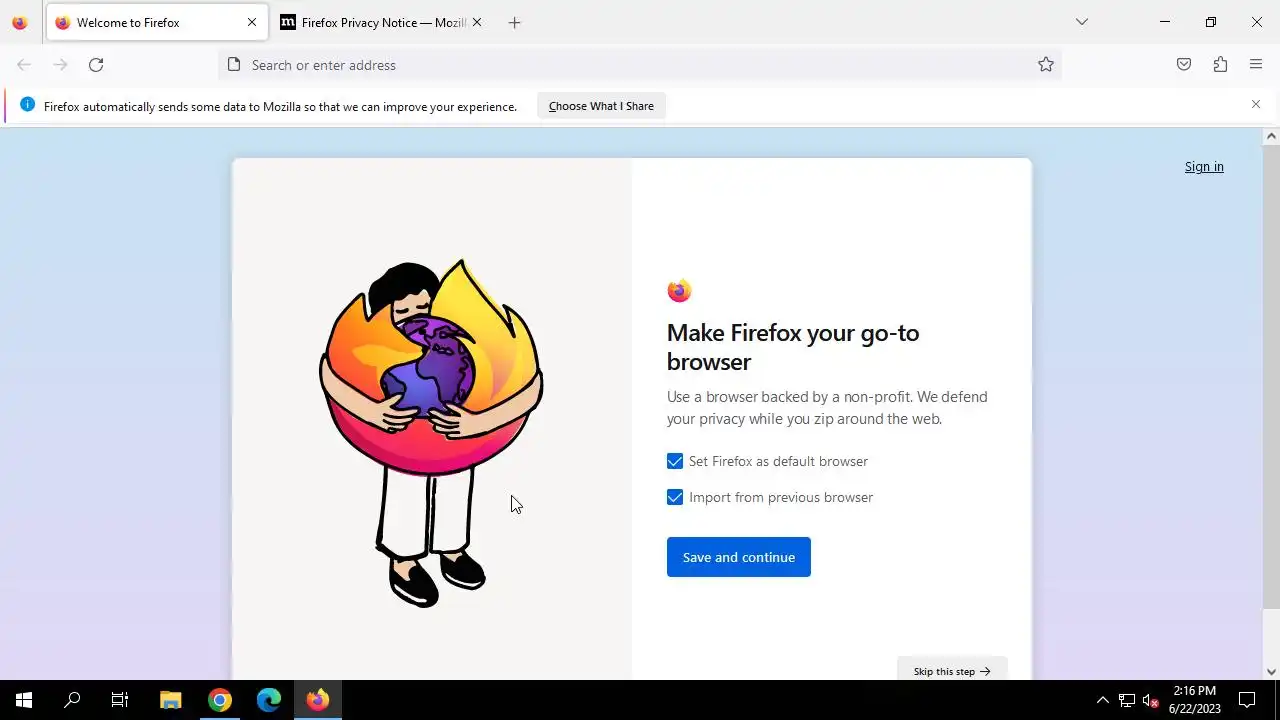Image resolution: width=1280 pixels, height=720 pixels.
Task: Expand the list all tabs dropdown
Action: (1081, 22)
